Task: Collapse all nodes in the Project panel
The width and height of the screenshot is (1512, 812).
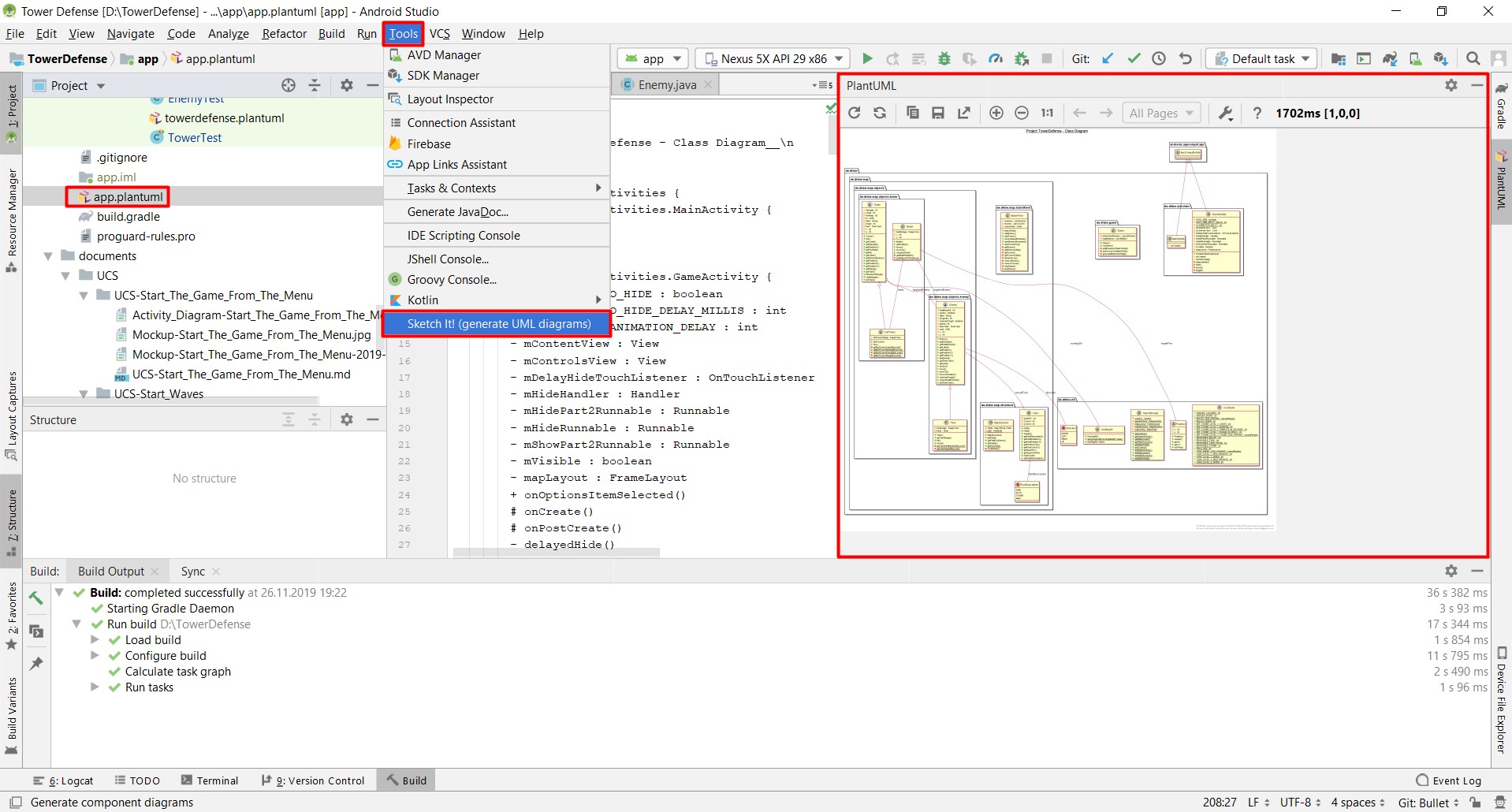Action: tap(315, 85)
